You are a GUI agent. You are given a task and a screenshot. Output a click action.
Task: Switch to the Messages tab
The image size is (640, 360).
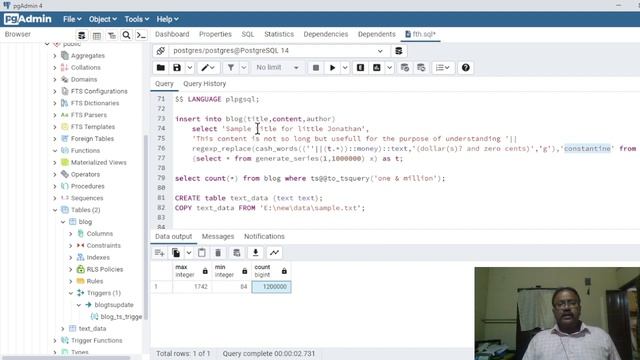tap(218, 237)
